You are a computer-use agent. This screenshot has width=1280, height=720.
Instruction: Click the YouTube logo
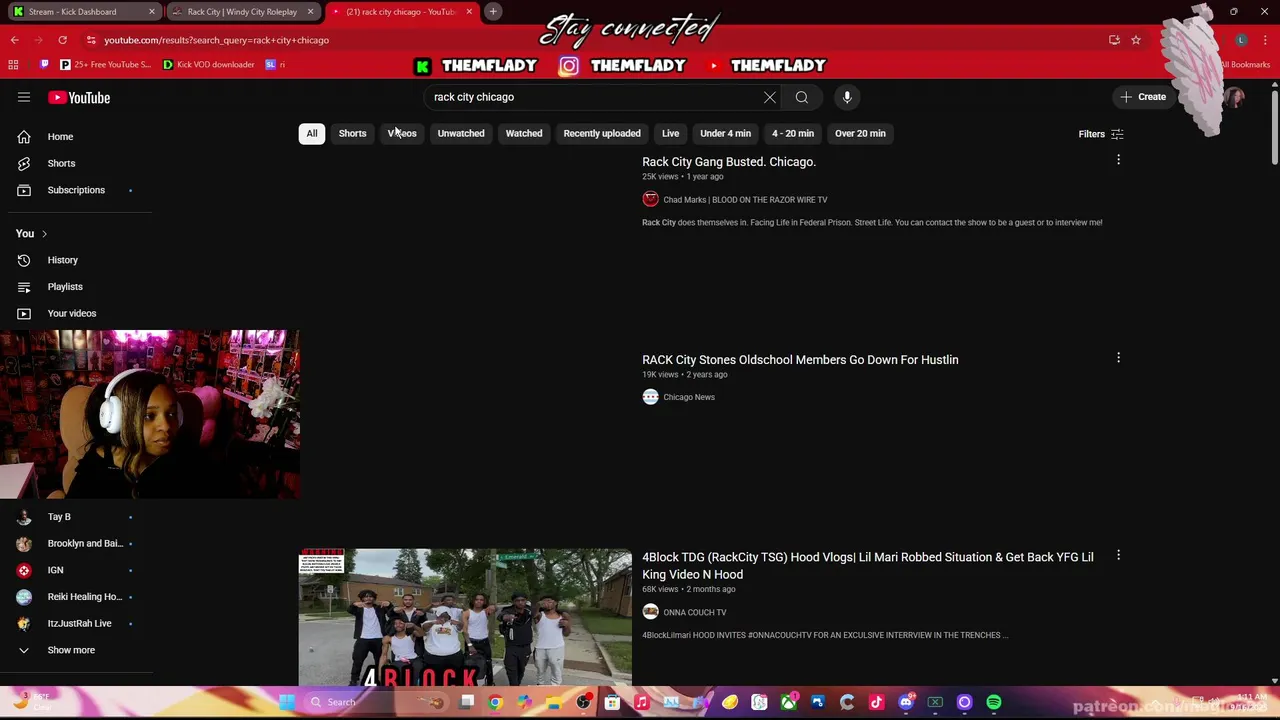tap(79, 97)
